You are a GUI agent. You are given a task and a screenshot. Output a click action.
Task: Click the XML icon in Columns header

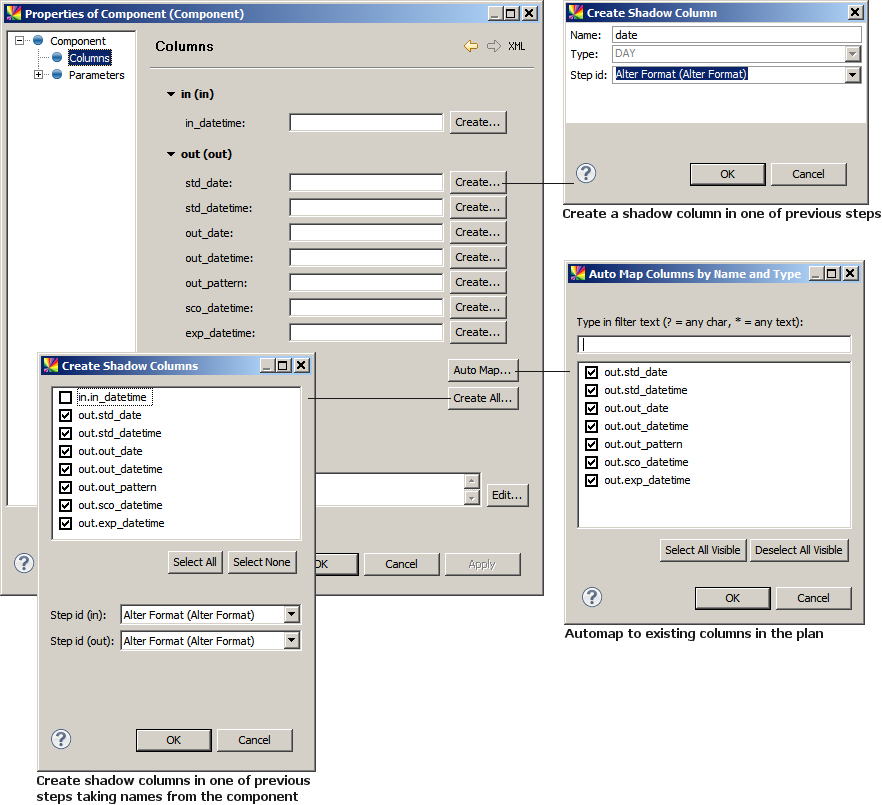point(516,46)
